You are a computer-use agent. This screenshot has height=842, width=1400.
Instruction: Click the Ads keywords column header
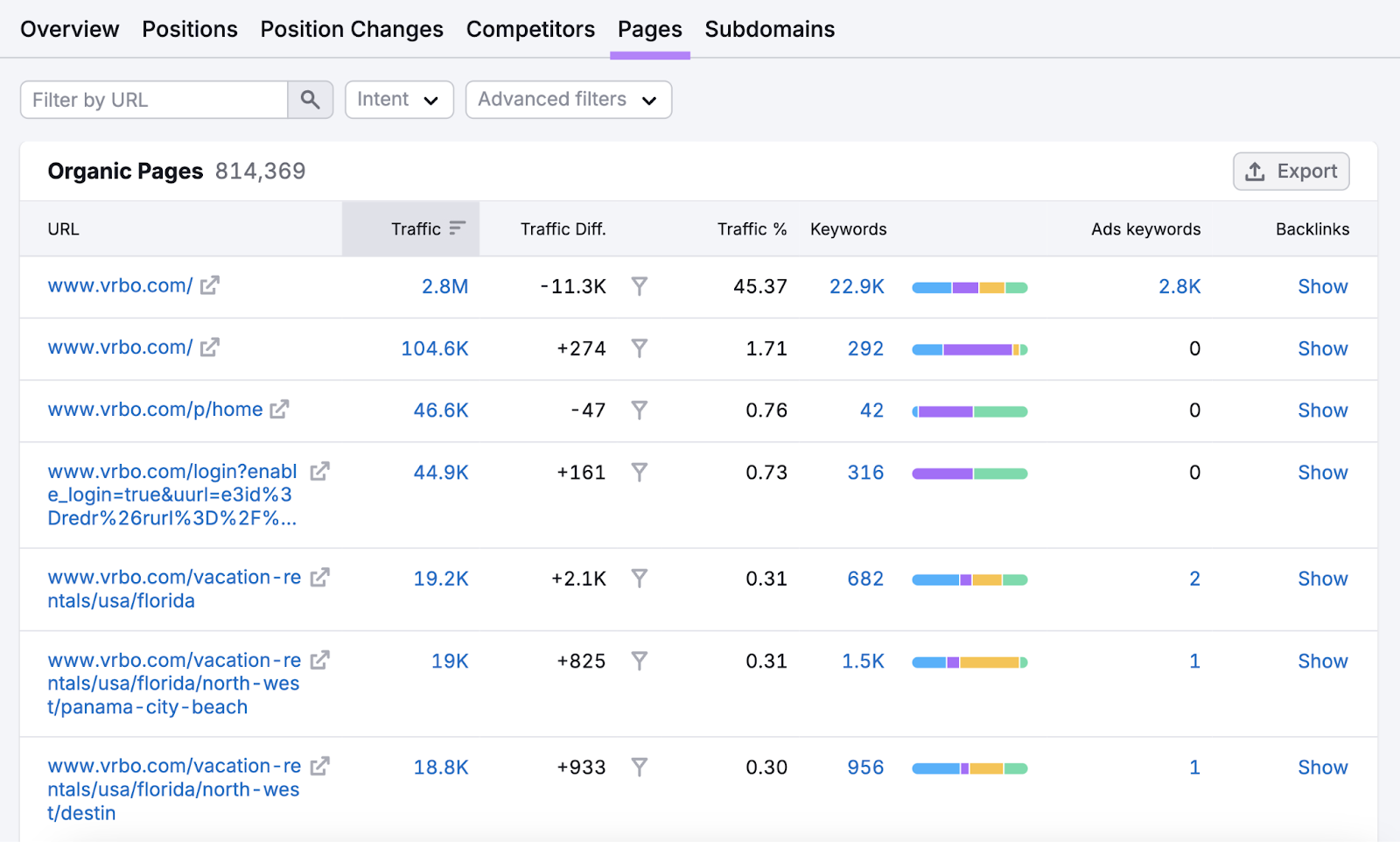pyautogui.click(x=1146, y=229)
